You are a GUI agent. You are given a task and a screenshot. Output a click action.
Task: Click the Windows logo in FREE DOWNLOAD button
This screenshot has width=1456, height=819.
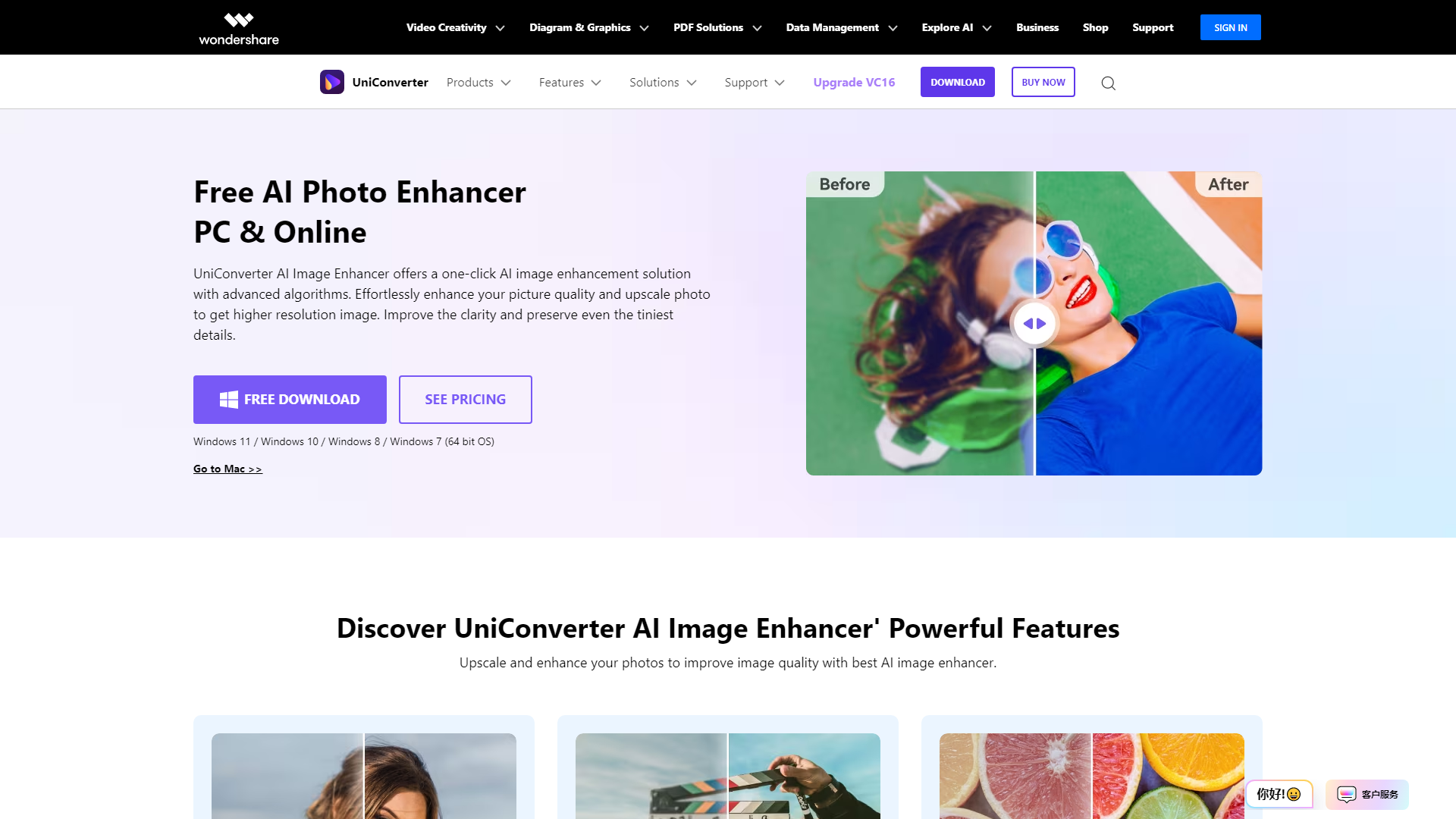228,399
